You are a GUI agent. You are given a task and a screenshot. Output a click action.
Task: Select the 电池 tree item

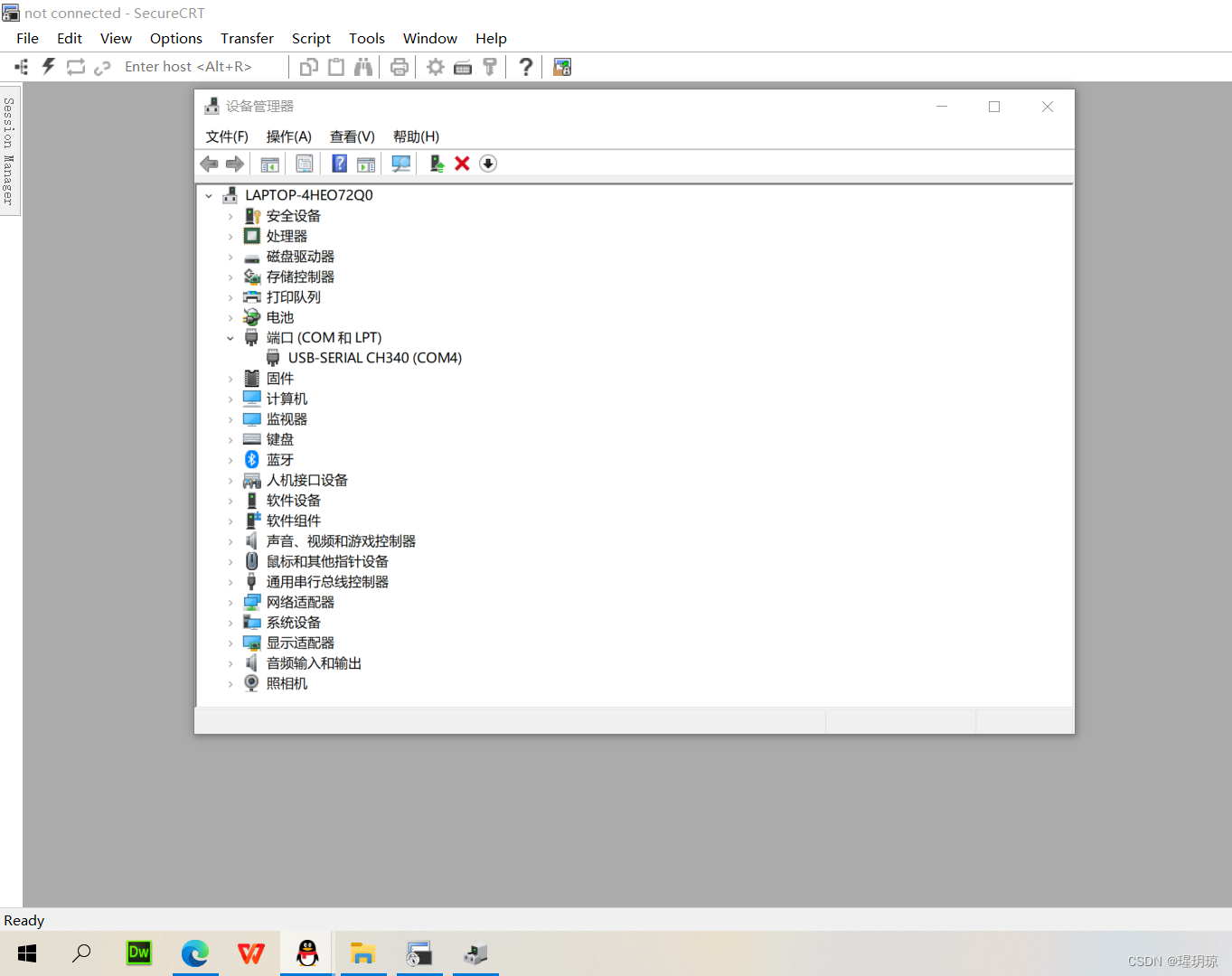(280, 318)
